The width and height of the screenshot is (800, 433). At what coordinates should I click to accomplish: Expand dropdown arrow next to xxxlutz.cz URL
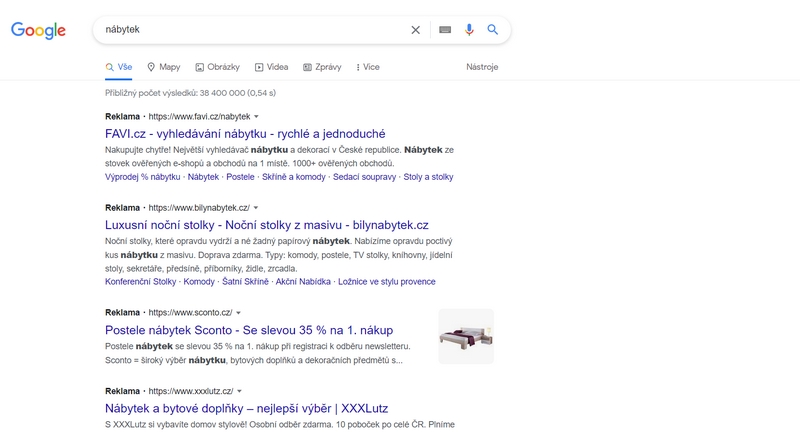(239, 391)
